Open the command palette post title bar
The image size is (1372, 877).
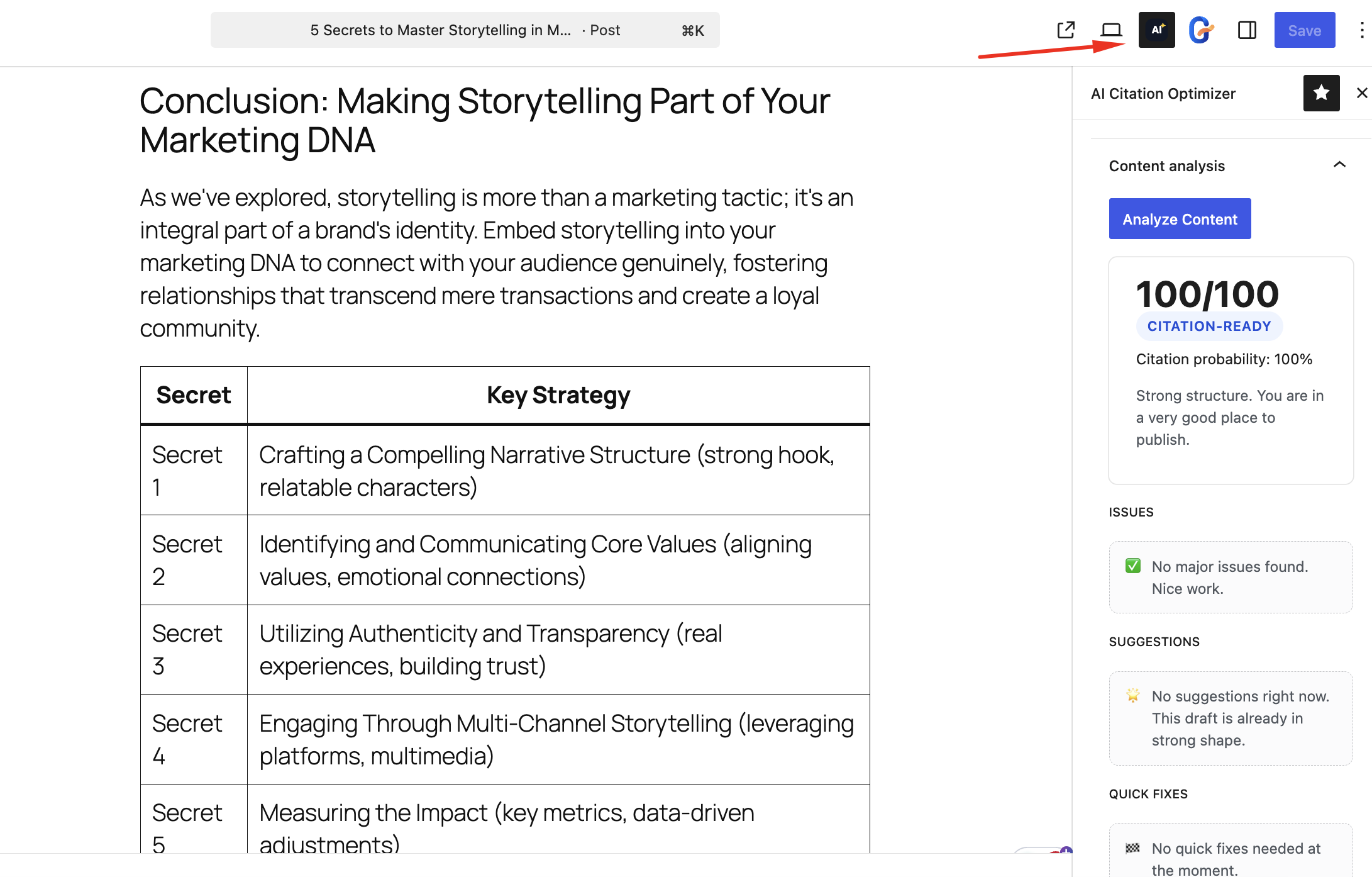[465, 30]
